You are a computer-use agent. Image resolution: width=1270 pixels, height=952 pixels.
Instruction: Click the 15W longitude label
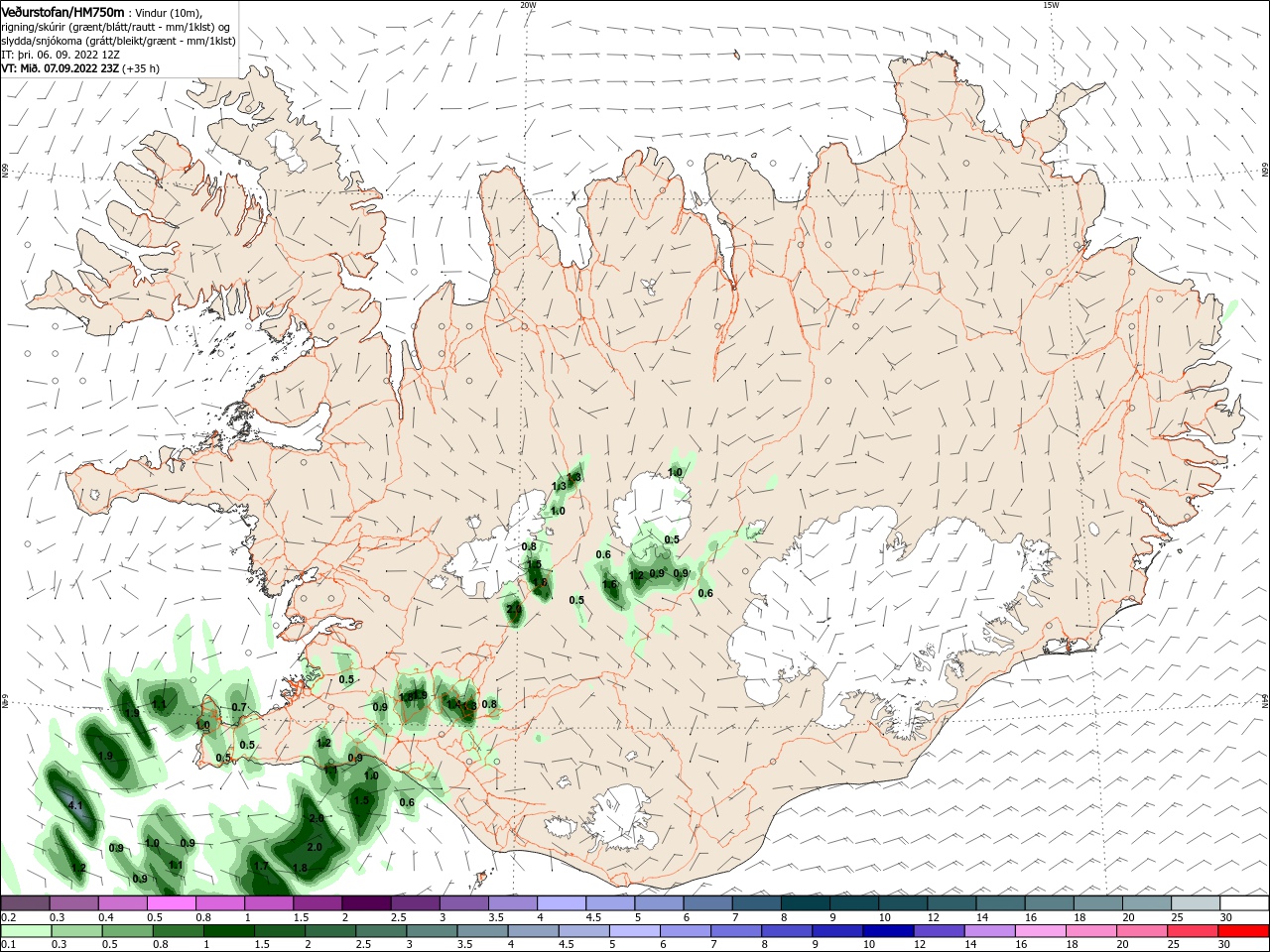[x=1051, y=5]
